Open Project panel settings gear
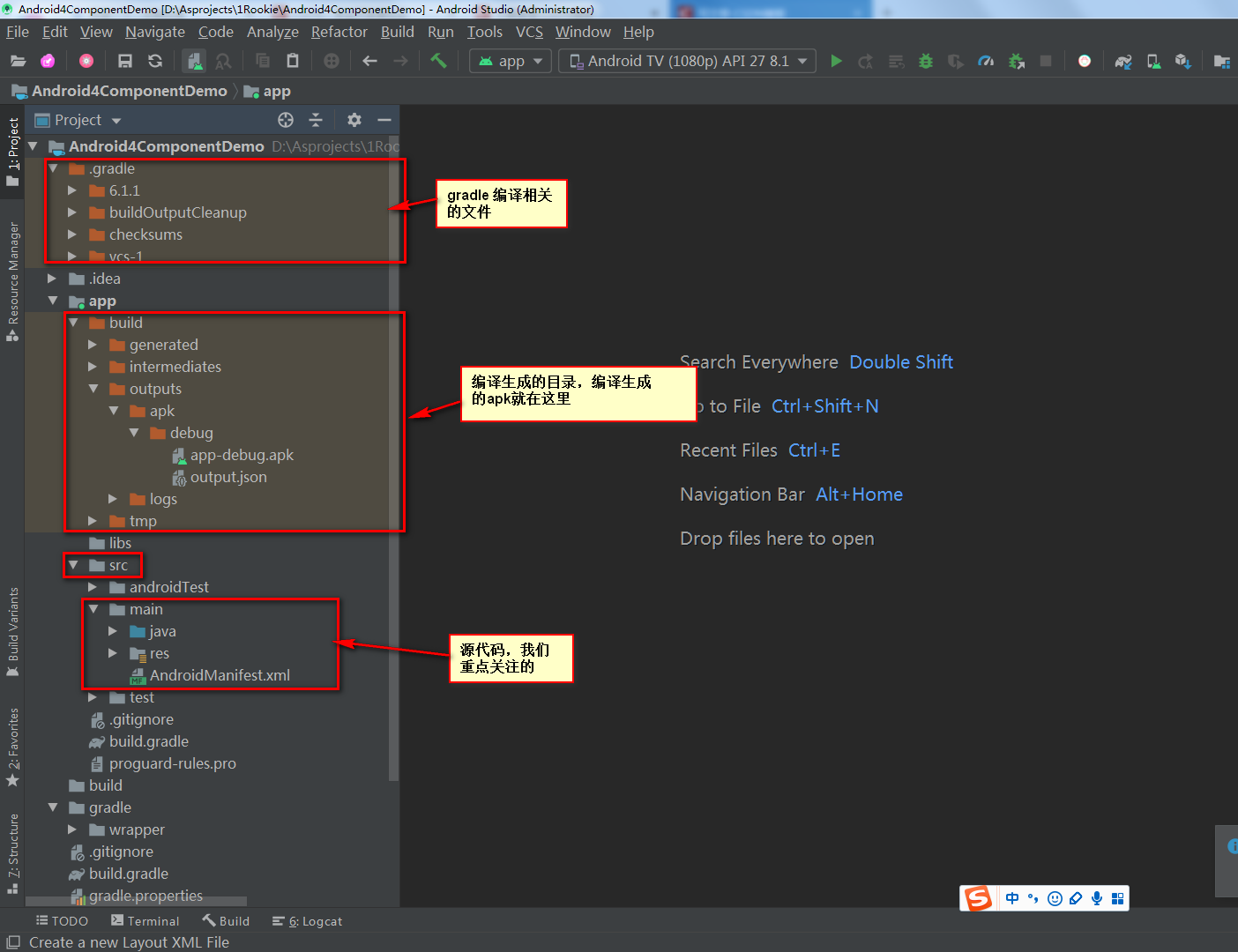The width and height of the screenshot is (1238, 952). click(354, 120)
